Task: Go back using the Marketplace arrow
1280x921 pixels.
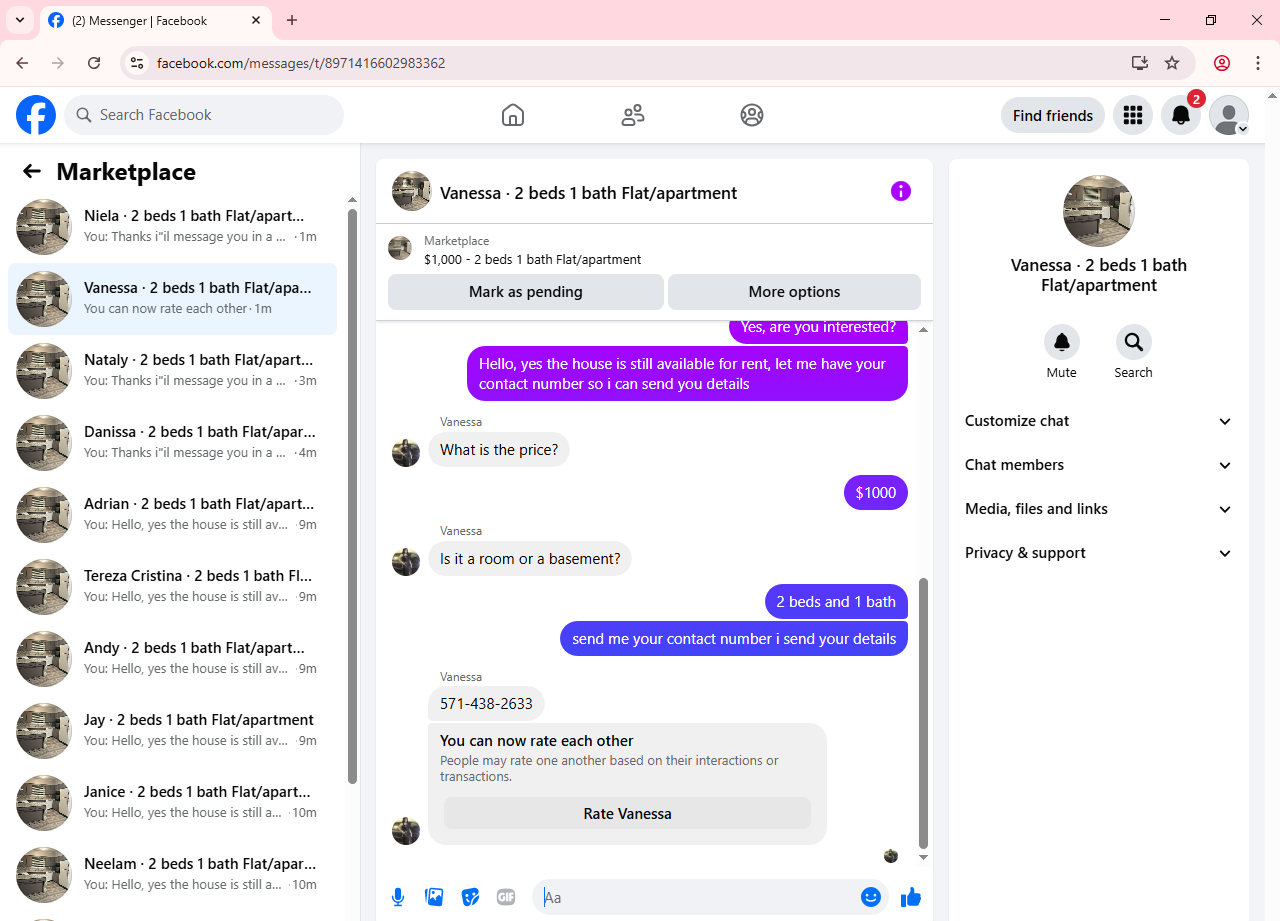Action: pos(32,171)
